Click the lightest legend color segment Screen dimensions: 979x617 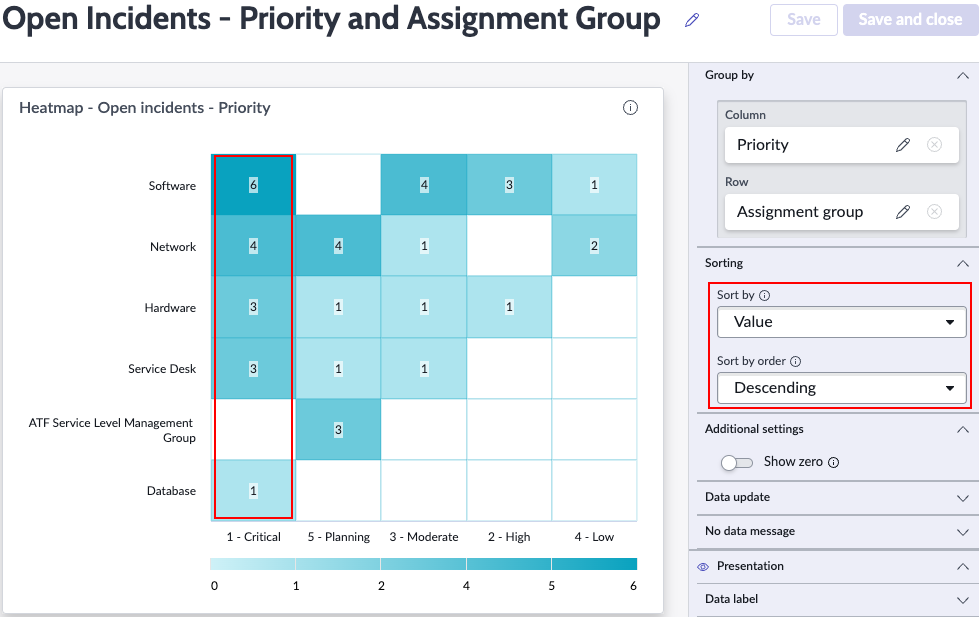pyautogui.click(x=253, y=564)
